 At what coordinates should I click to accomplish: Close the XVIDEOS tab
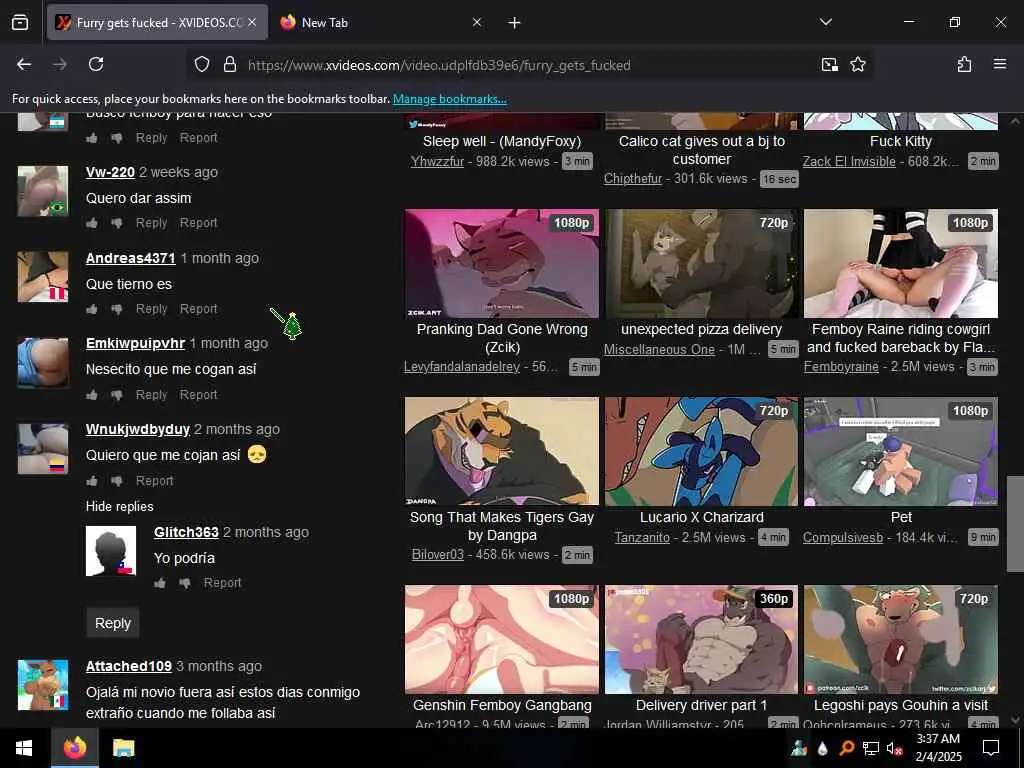(252, 22)
